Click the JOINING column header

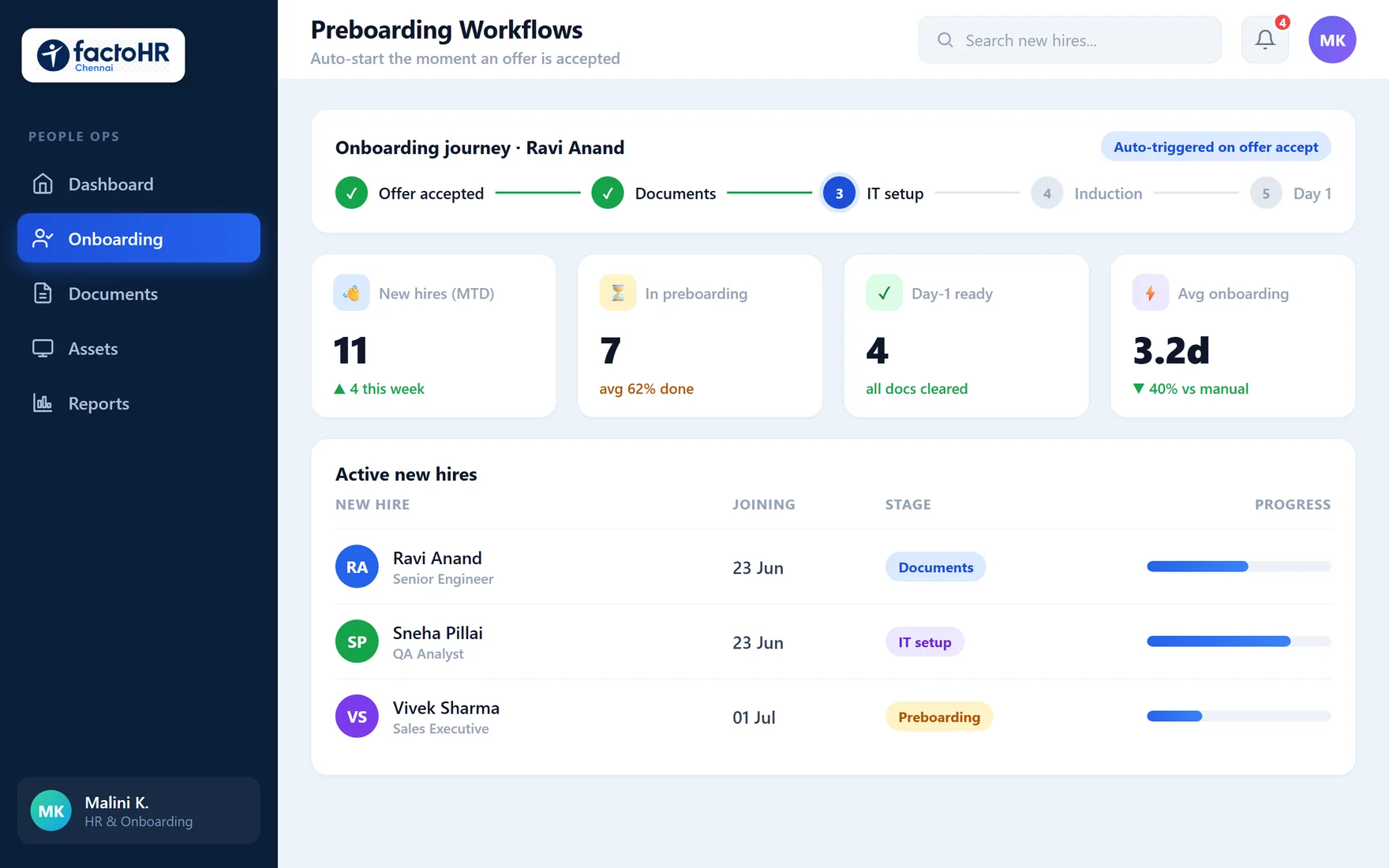(x=764, y=504)
